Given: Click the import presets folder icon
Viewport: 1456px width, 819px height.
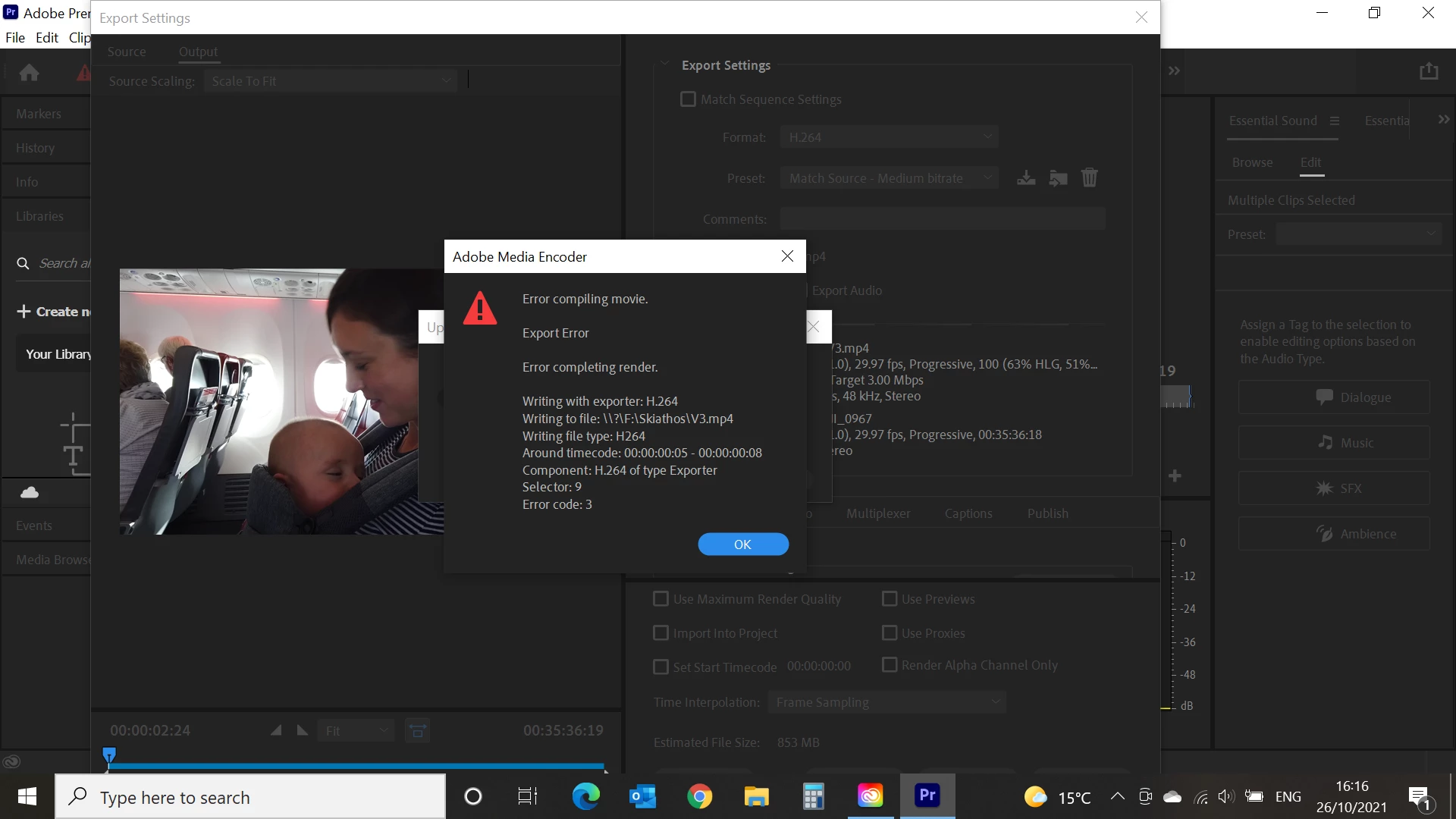Looking at the screenshot, I should [1058, 178].
